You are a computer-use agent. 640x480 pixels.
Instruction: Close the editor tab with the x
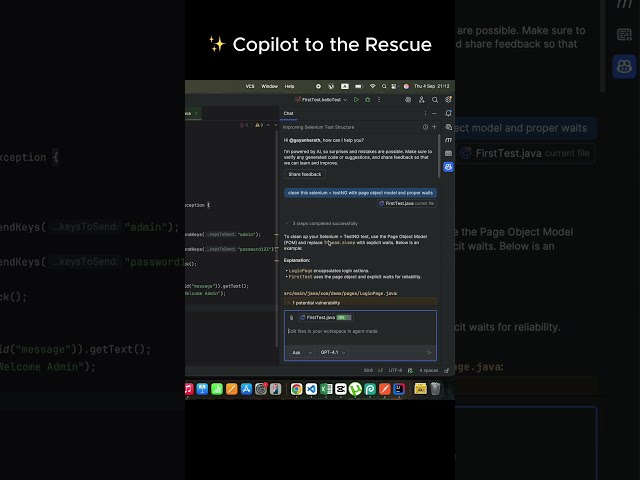click(x=196, y=113)
